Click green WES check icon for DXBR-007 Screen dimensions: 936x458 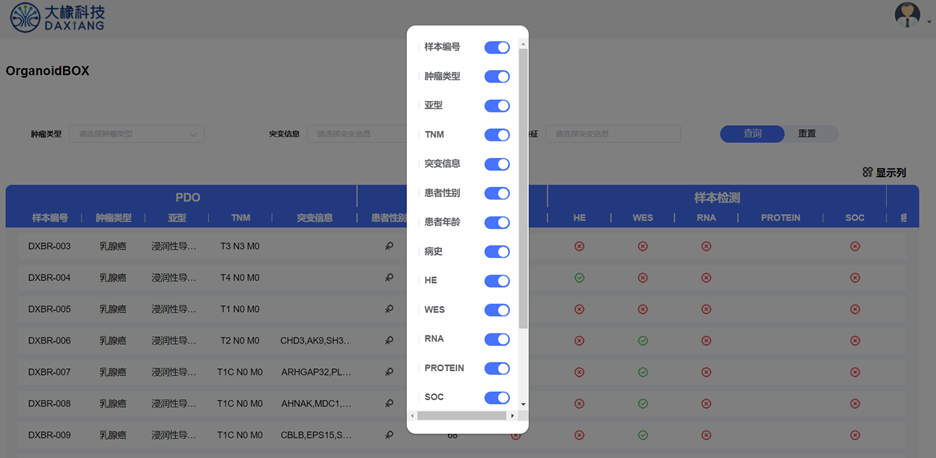point(642,372)
